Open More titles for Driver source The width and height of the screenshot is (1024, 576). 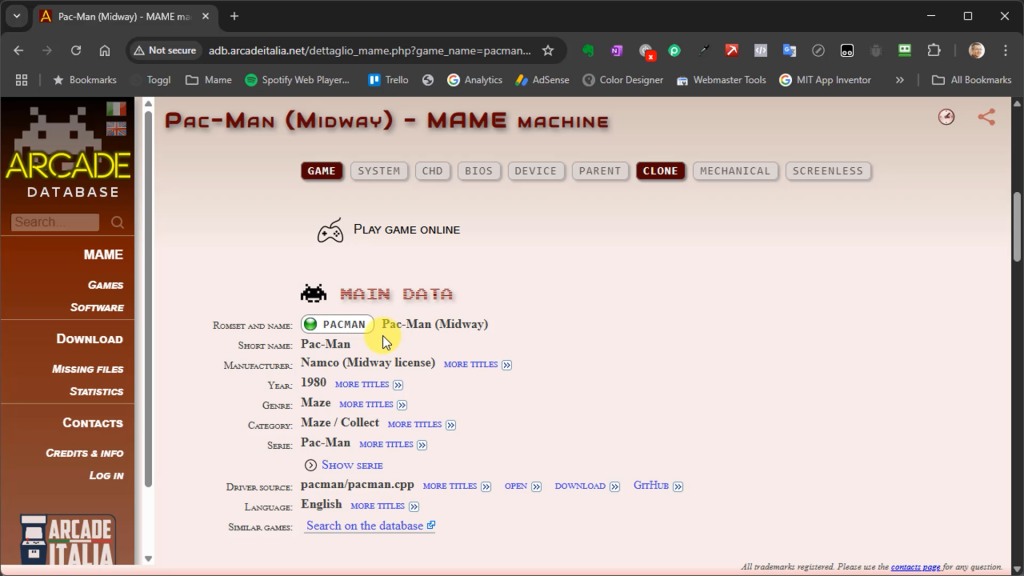(456, 486)
